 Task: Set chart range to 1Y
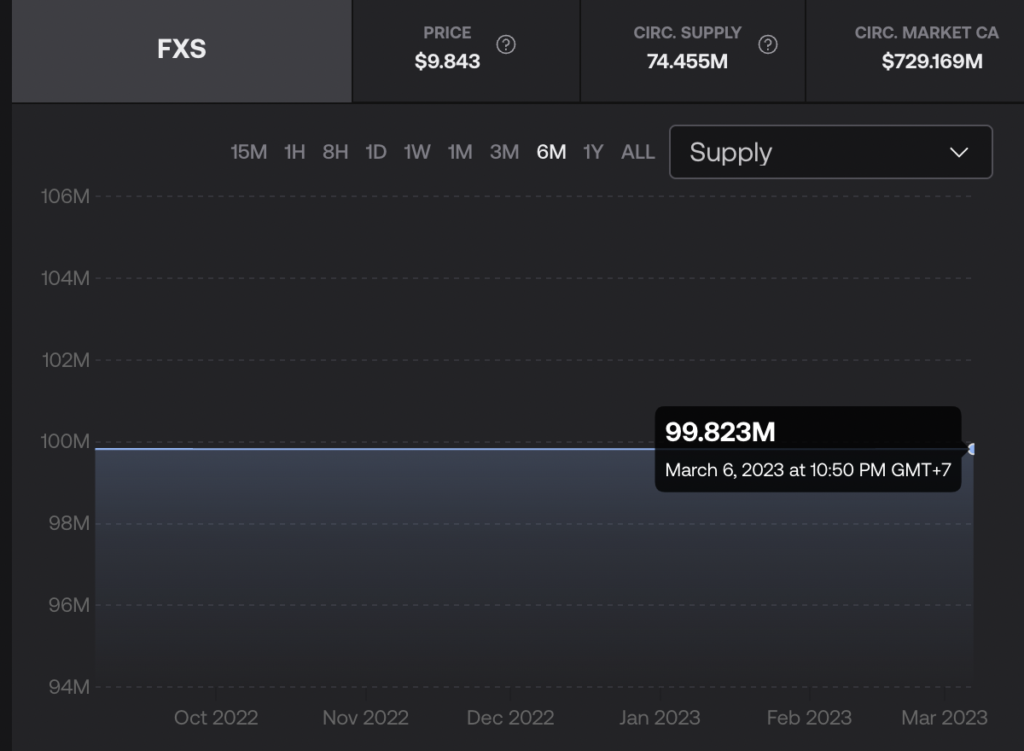[593, 152]
